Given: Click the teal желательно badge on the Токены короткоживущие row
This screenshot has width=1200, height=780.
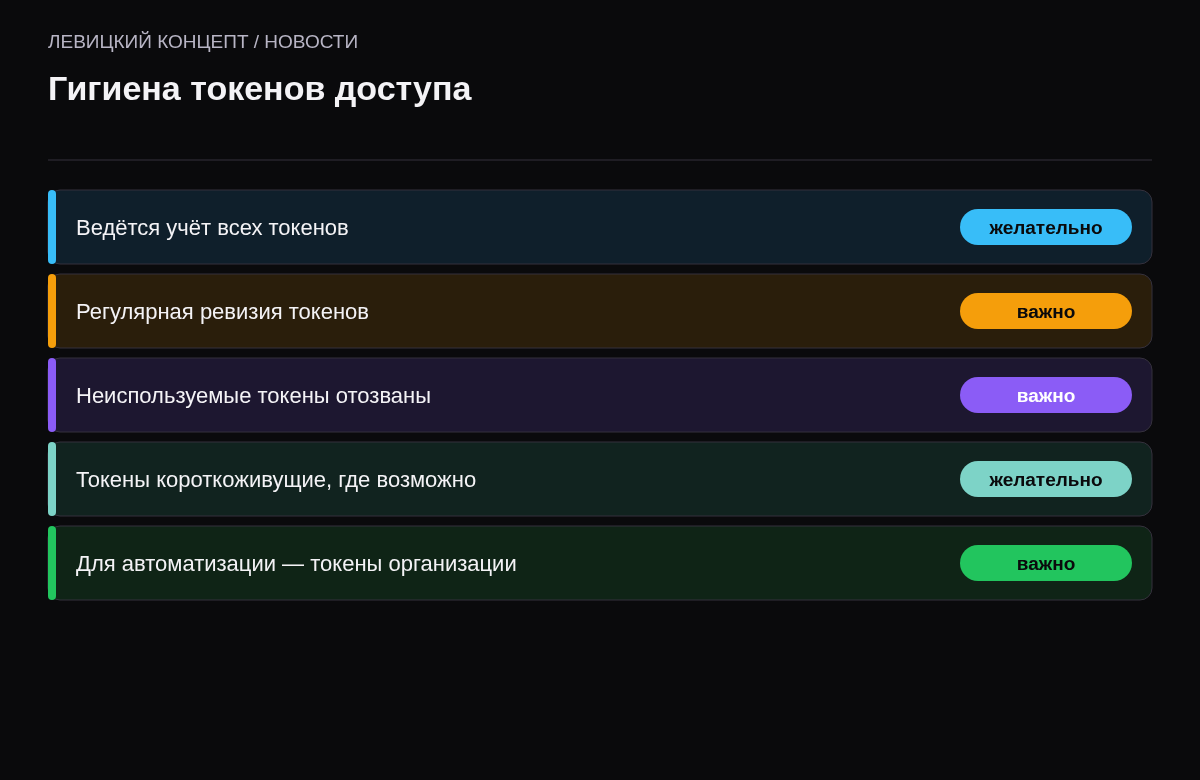Looking at the screenshot, I should 1046,479.
